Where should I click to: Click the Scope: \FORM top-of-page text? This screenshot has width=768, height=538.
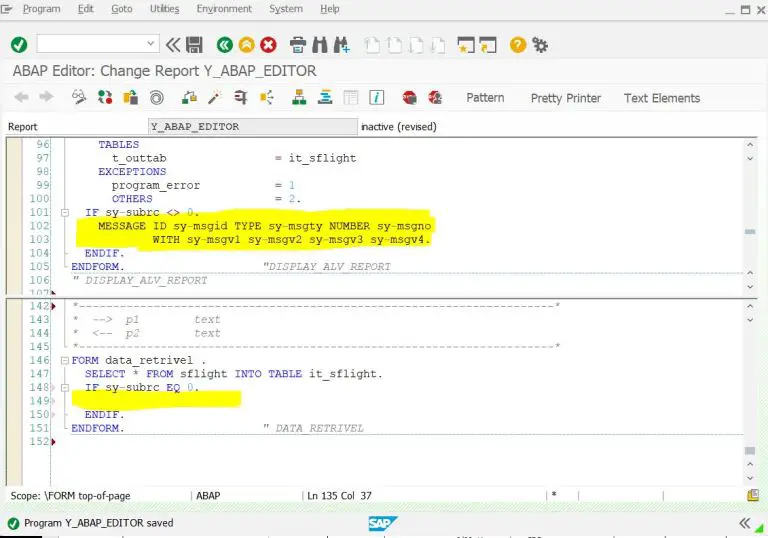click(x=71, y=496)
